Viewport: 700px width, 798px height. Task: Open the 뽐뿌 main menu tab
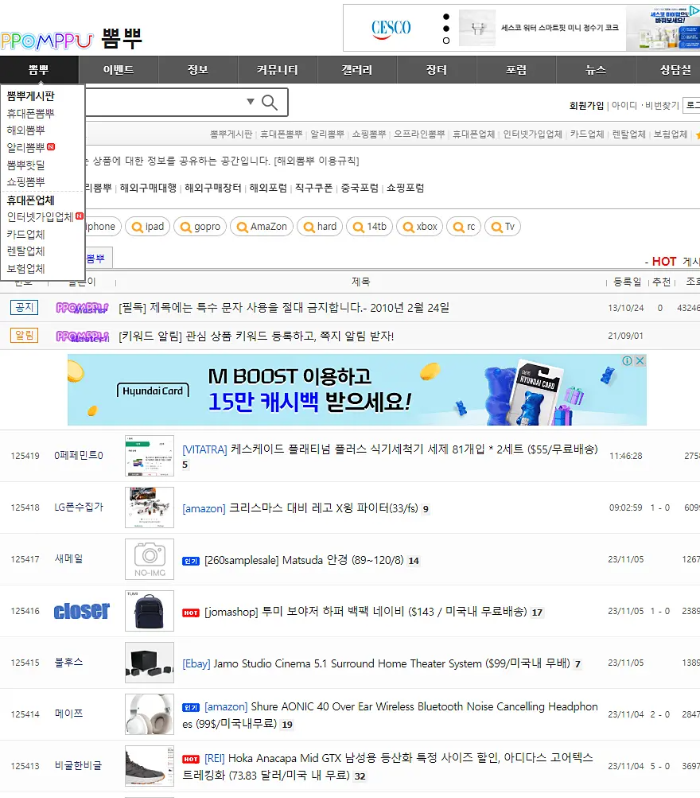(x=39, y=70)
